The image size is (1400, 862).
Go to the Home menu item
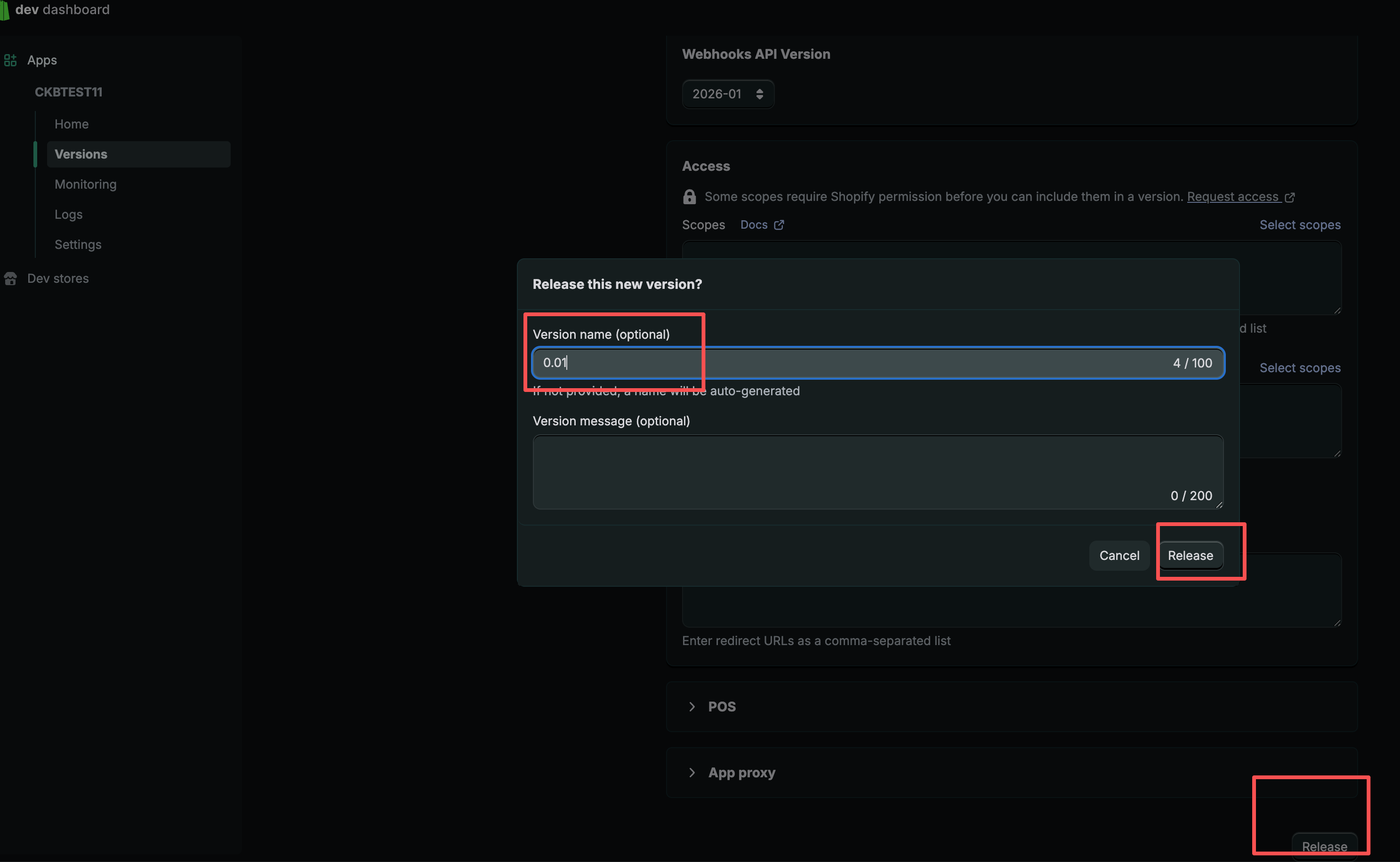click(71, 124)
